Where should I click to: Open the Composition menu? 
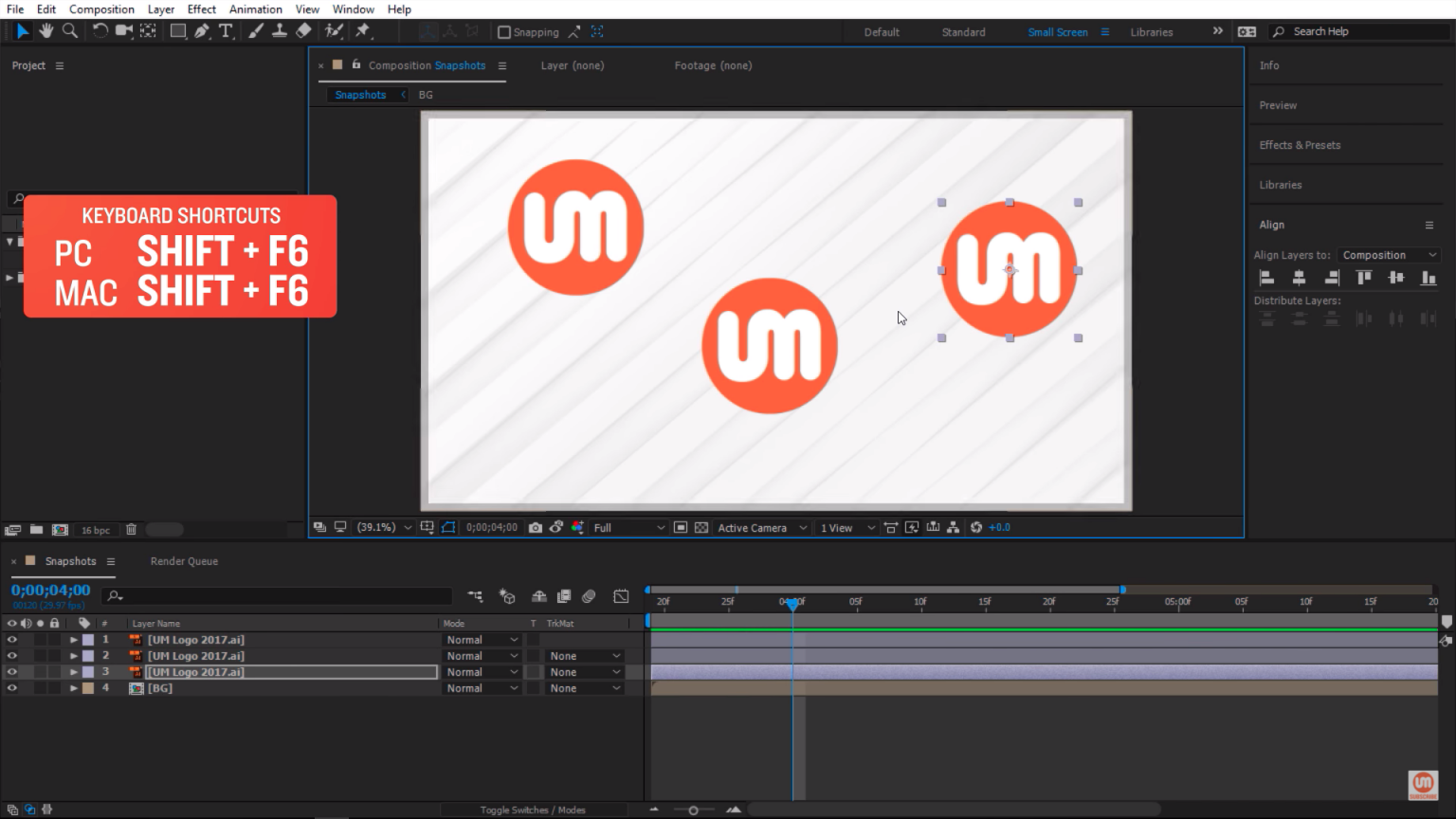(x=101, y=9)
